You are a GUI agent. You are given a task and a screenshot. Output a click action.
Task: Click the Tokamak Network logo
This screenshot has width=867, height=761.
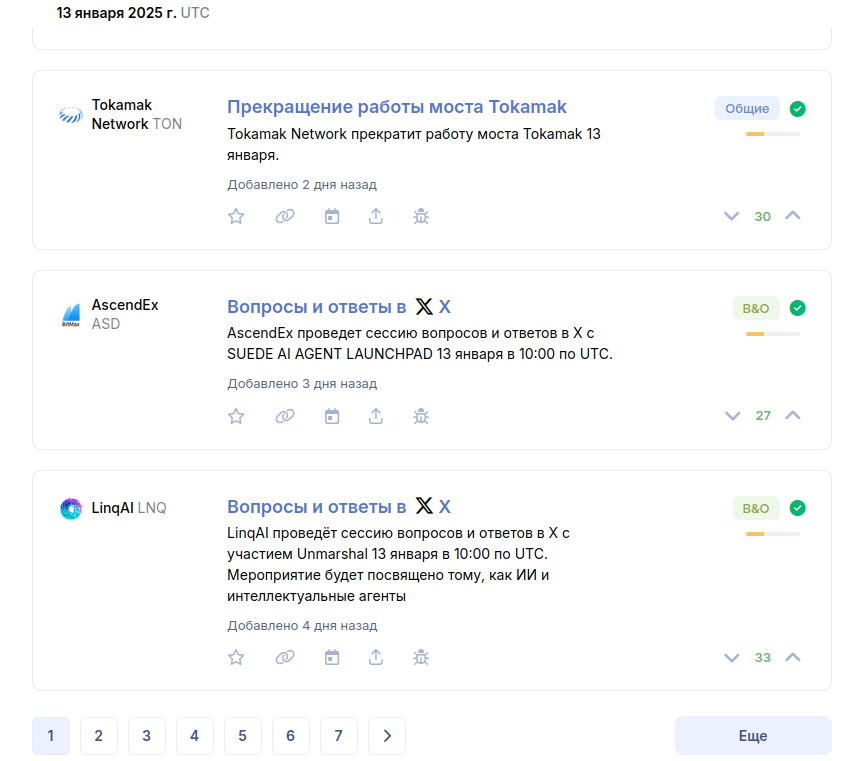tap(71, 115)
